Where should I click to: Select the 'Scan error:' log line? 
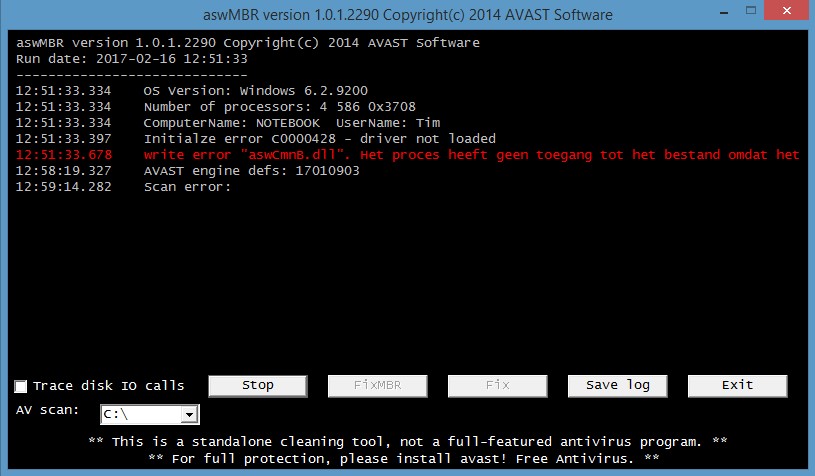(123, 187)
